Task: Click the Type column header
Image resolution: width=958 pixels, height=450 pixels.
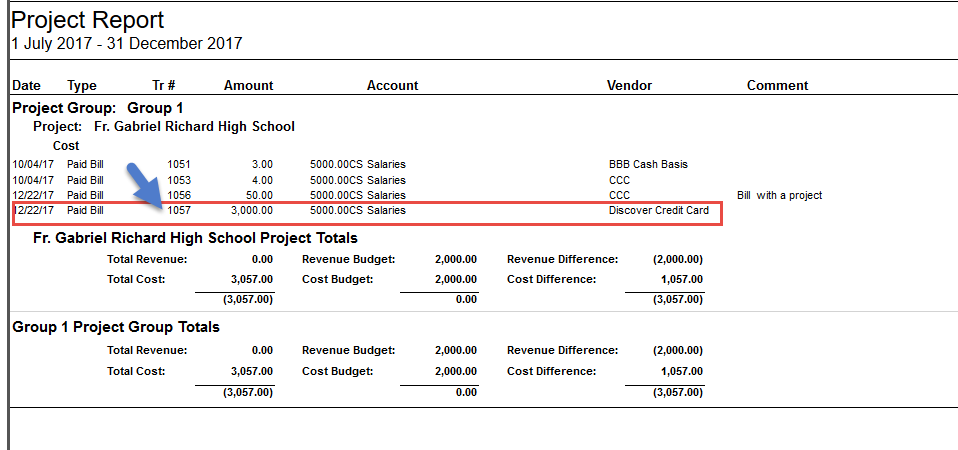Action: coord(82,85)
